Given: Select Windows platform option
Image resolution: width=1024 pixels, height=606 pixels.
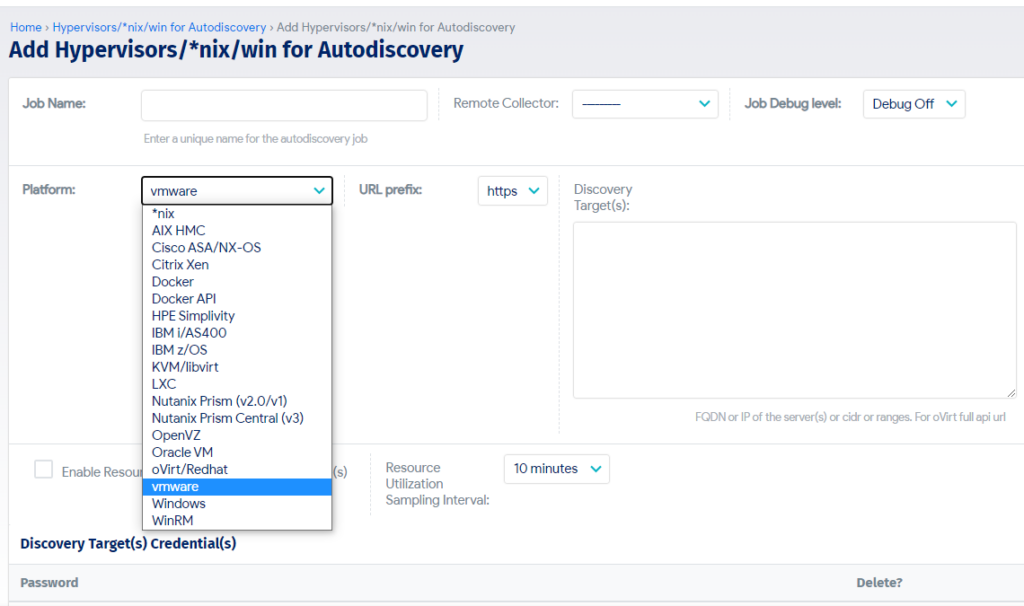Looking at the screenshot, I should tap(237, 503).
